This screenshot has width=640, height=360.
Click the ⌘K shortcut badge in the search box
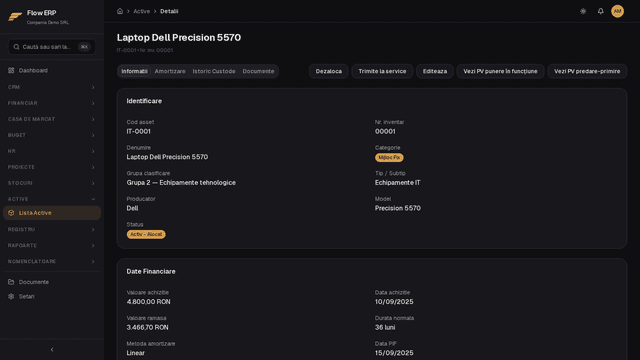coord(84,47)
